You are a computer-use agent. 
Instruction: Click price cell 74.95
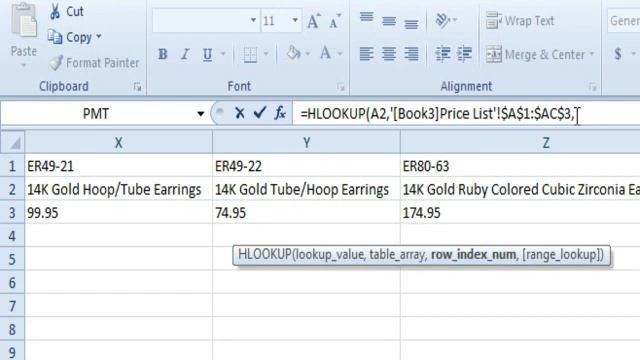[x=307, y=213]
